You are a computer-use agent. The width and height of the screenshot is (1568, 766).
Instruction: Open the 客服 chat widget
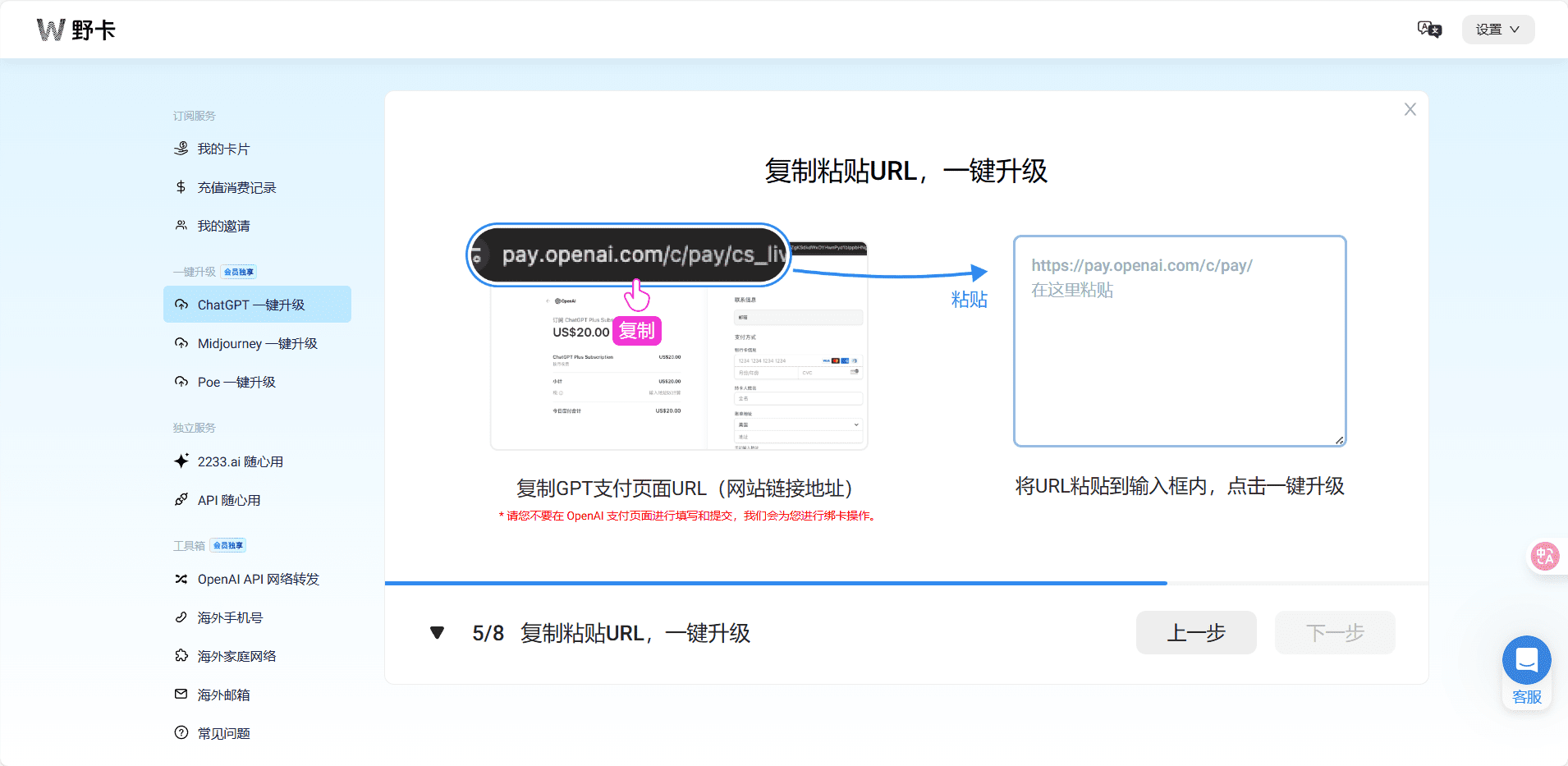click(x=1527, y=672)
